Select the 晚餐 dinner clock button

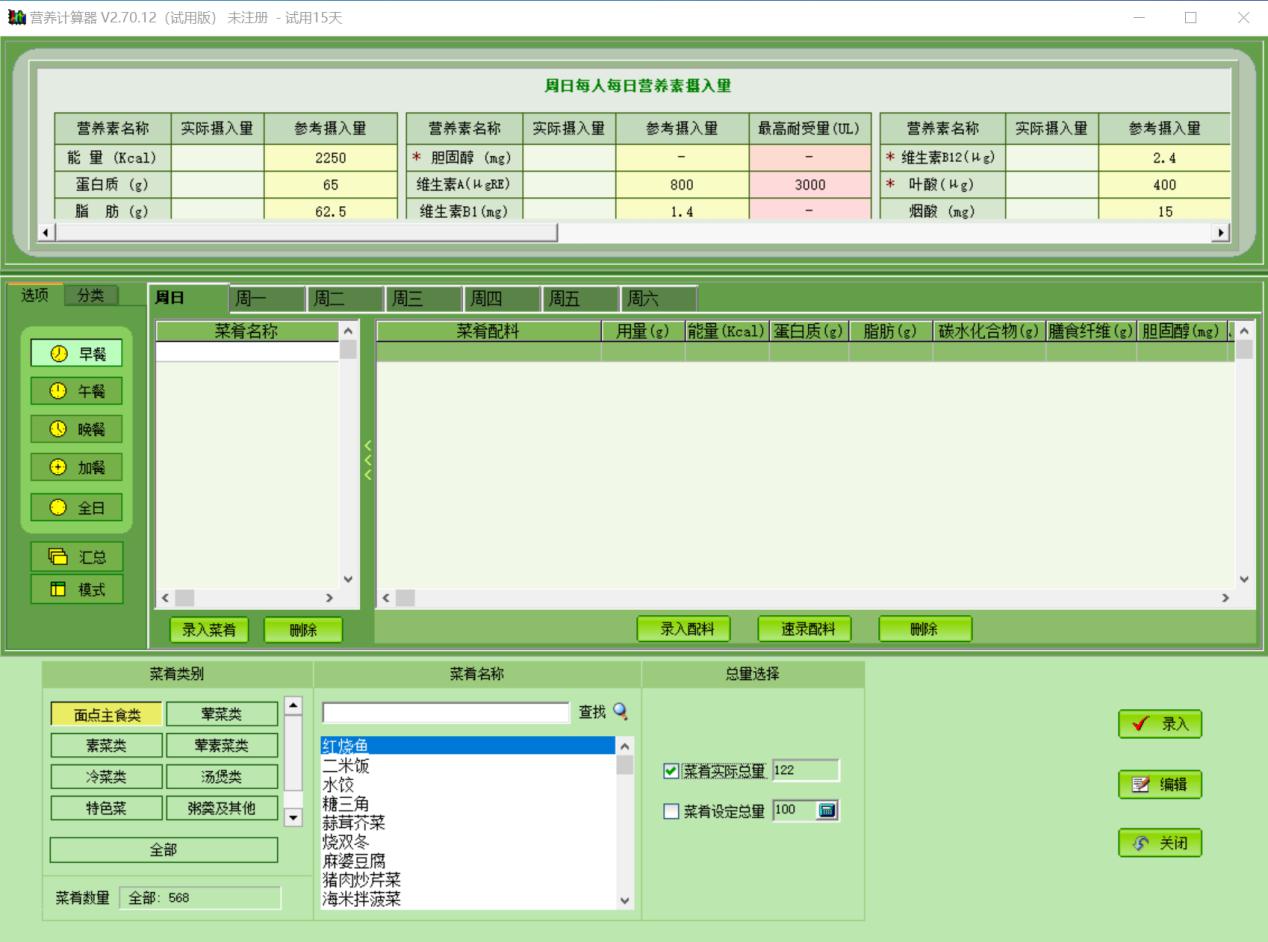click(x=76, y=429)
